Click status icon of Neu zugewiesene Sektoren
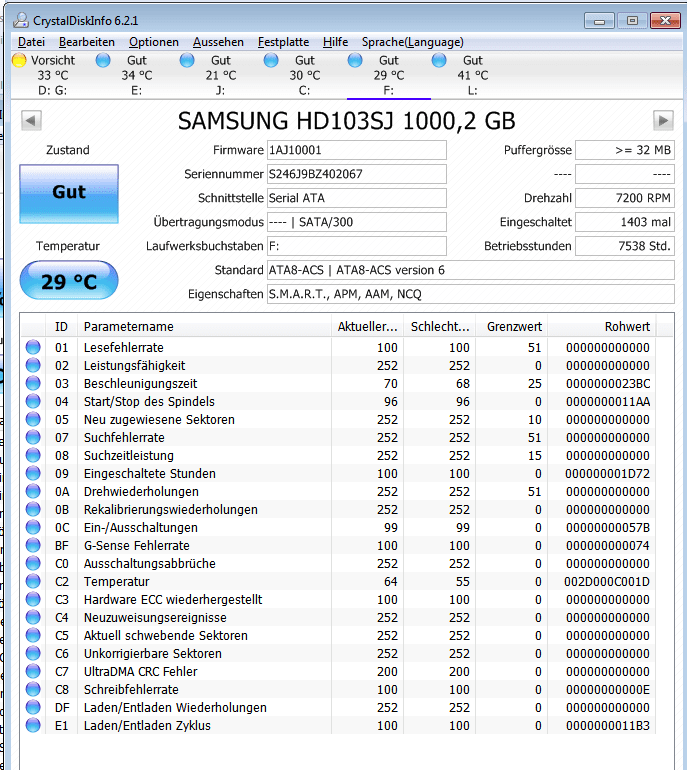This screenshot has height=770, width=695. coord(33,419)
